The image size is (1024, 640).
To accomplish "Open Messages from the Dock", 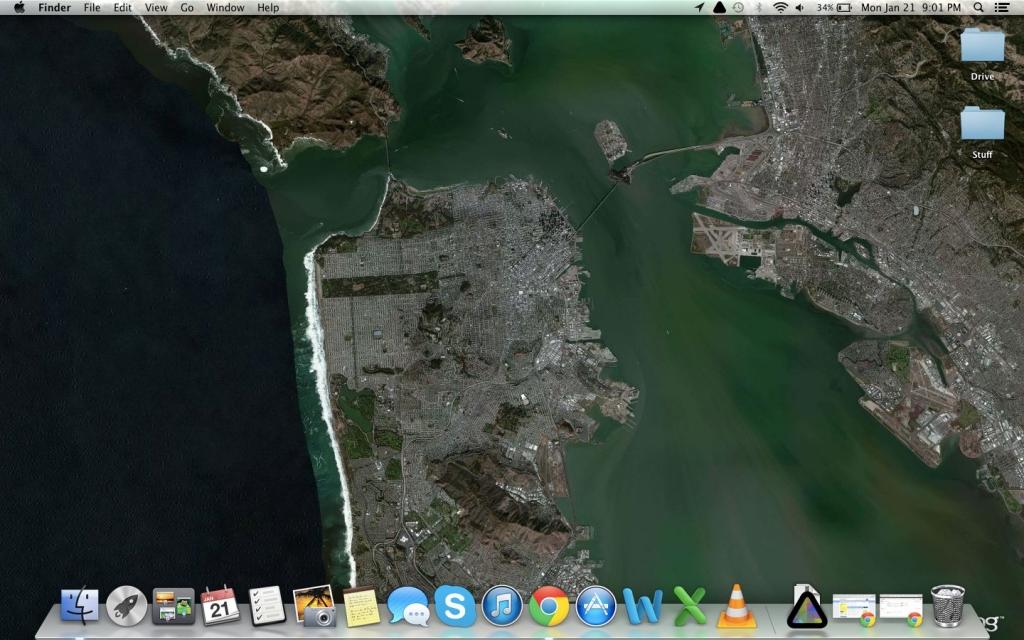I will click(x=408, y=606).
